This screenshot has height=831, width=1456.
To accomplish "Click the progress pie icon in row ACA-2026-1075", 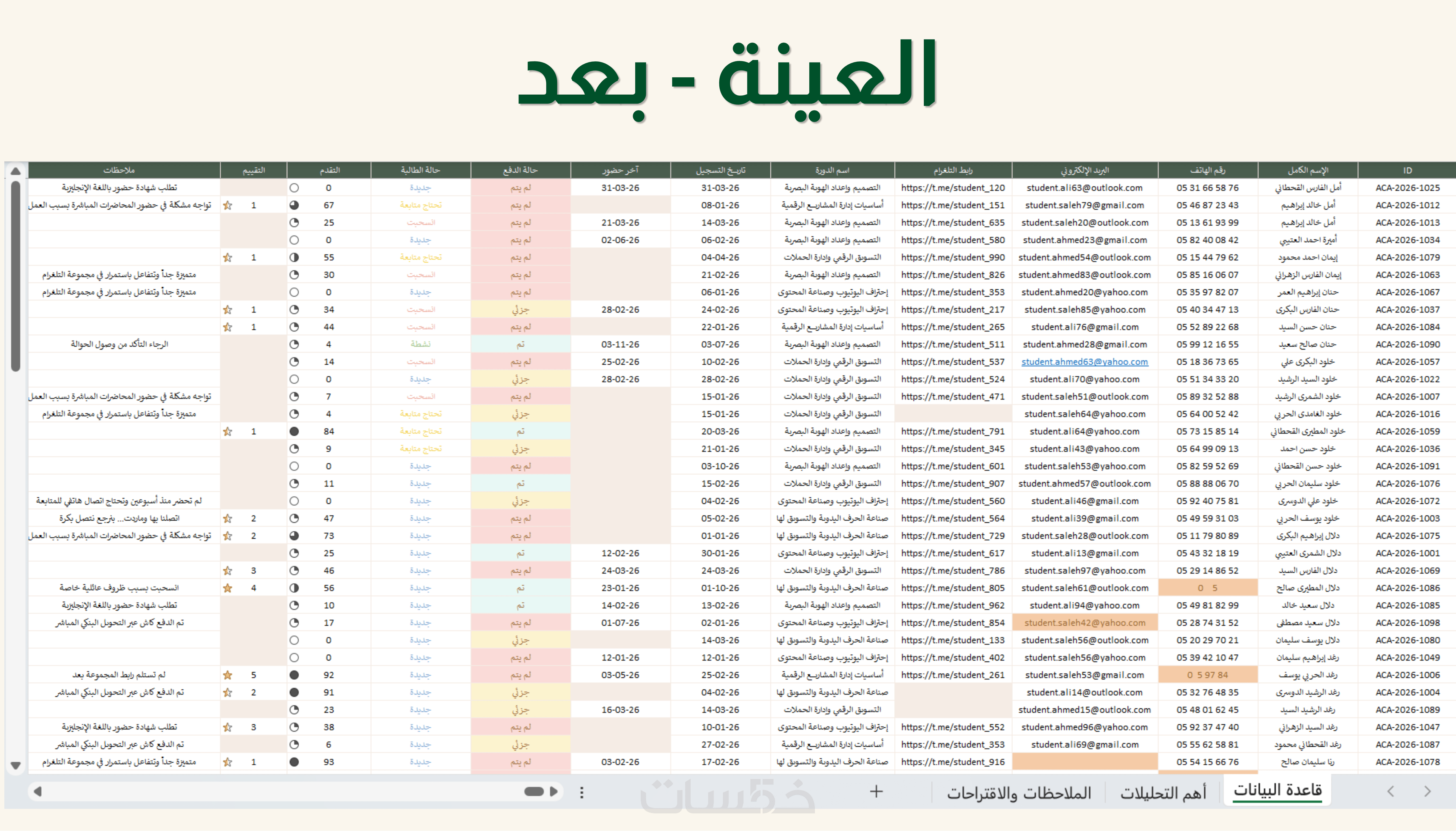I will [x=294, y=536].
